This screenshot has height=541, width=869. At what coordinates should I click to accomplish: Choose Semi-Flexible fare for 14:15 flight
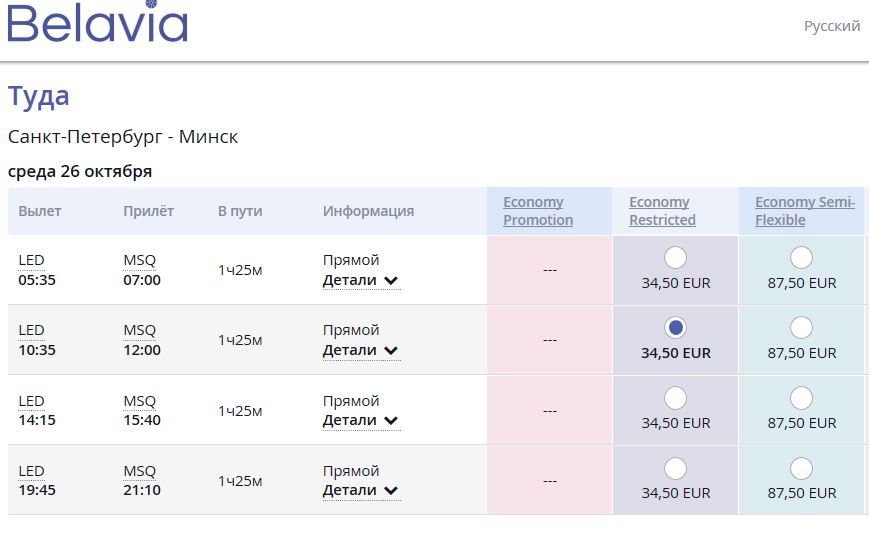(801, 398)
